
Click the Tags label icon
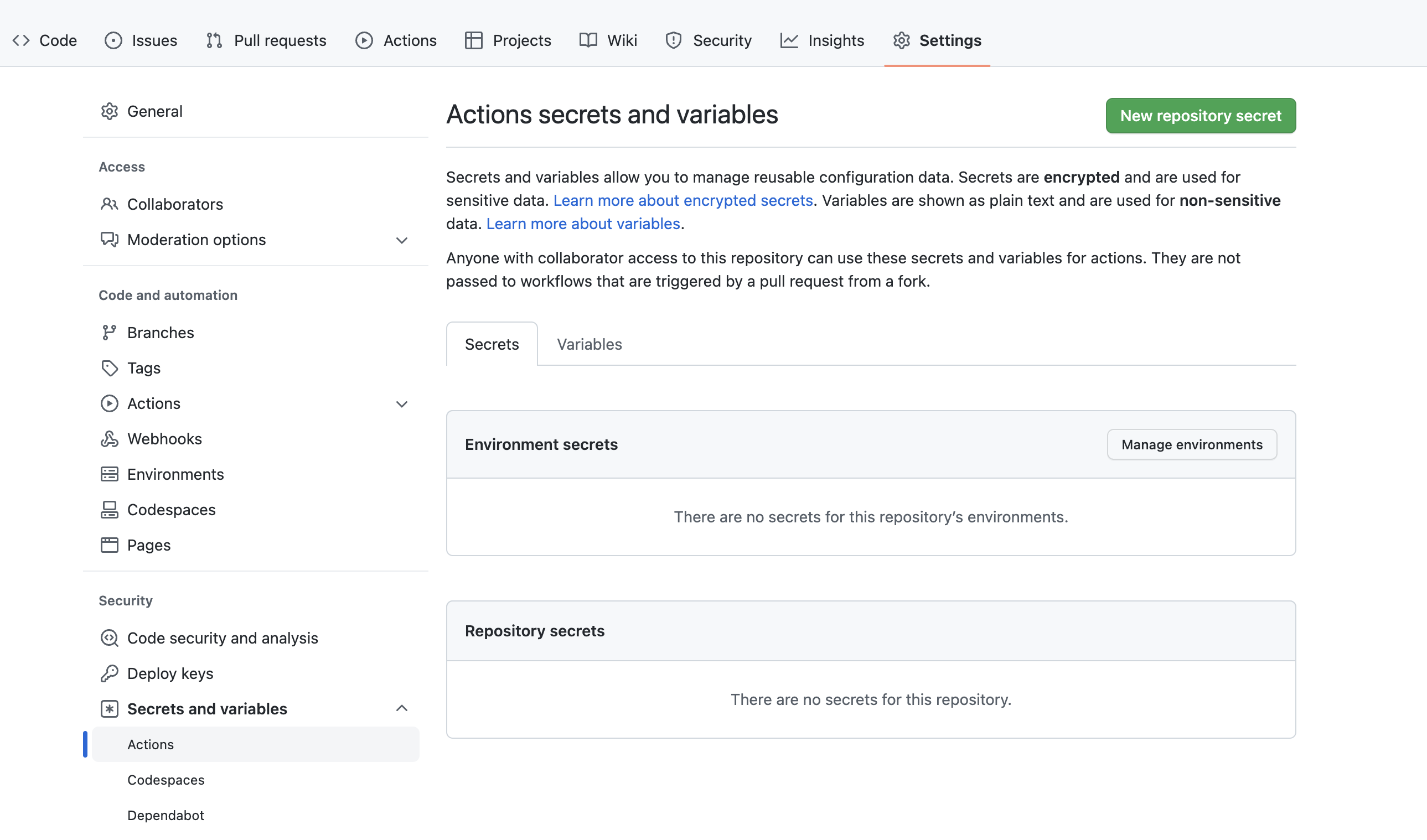pos(109,368)
